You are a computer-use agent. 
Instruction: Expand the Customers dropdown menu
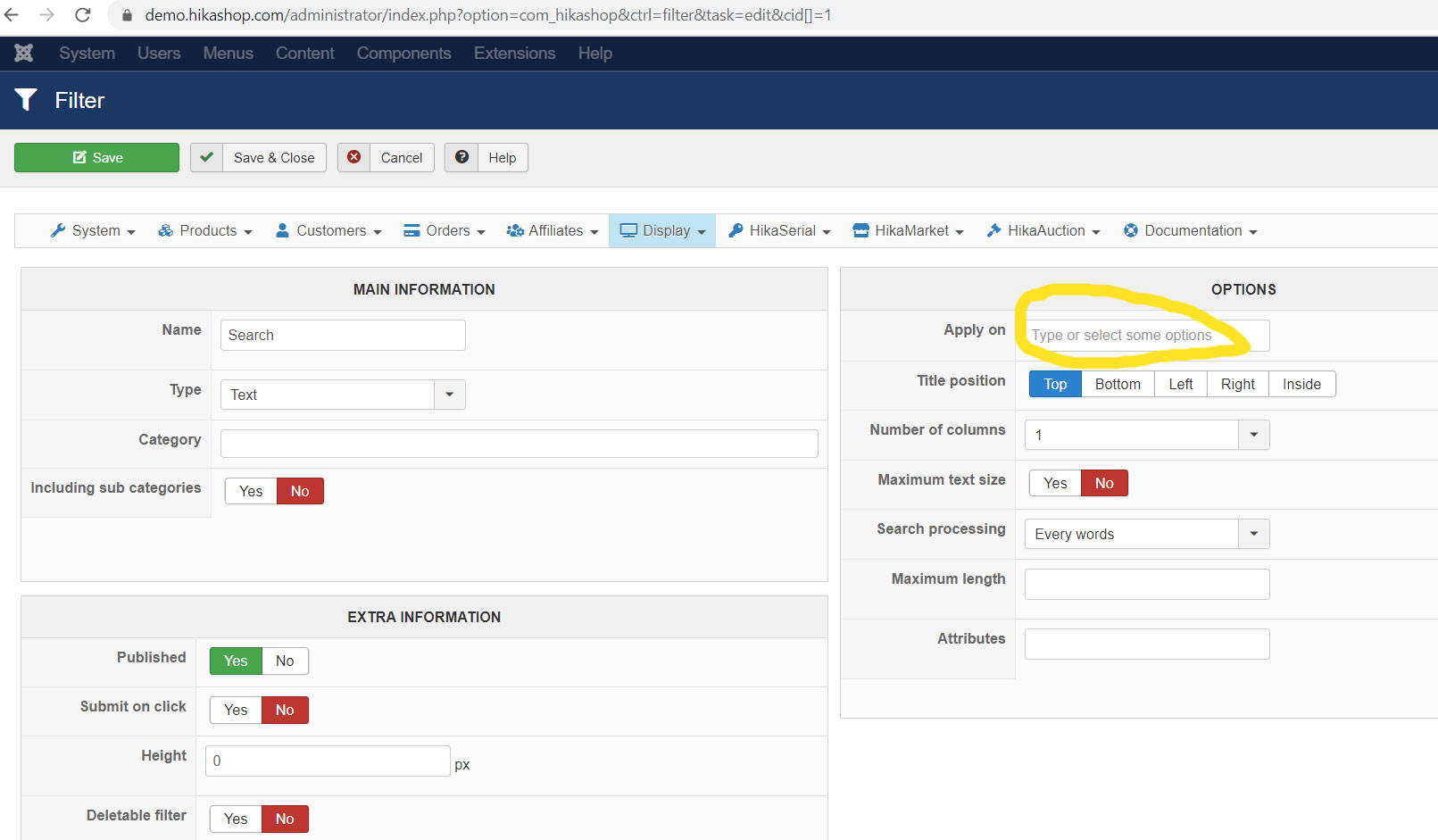click(x=328, y=230)
